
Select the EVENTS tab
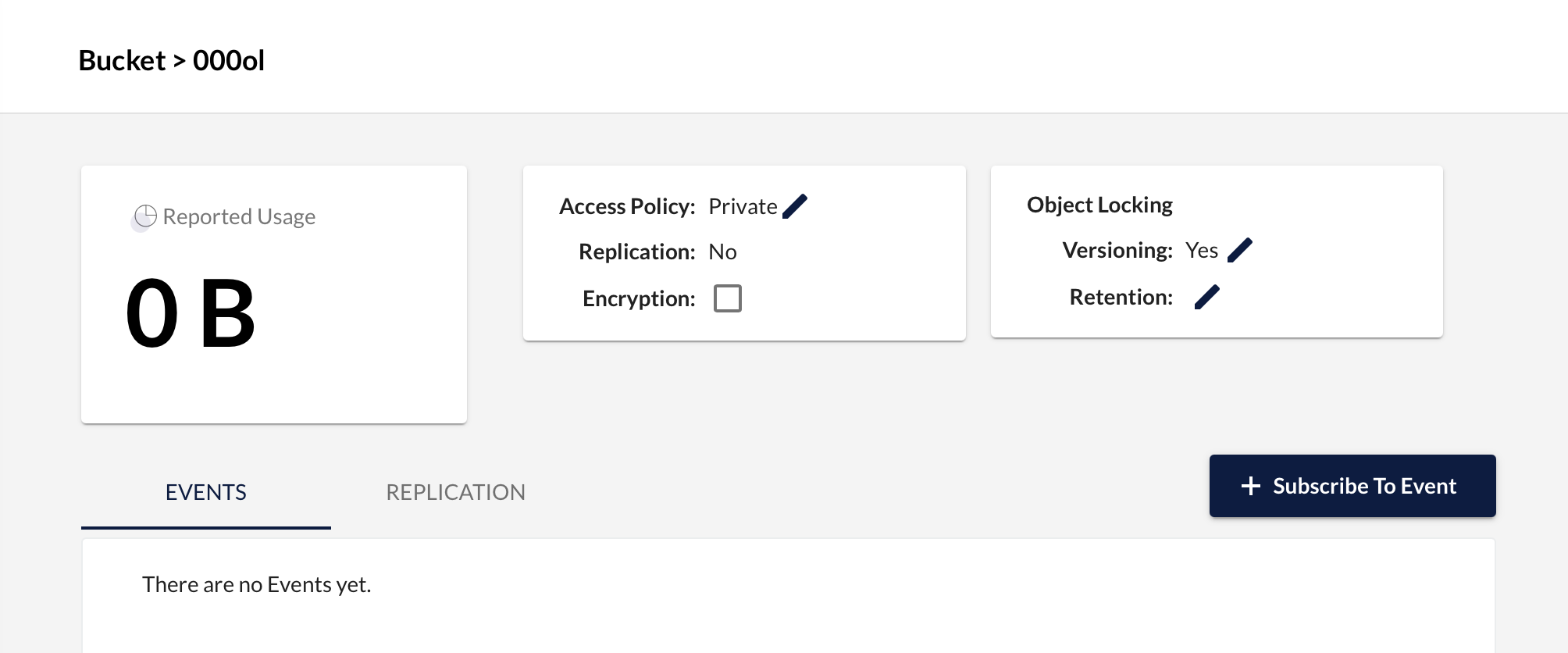(x=206, y=492)
